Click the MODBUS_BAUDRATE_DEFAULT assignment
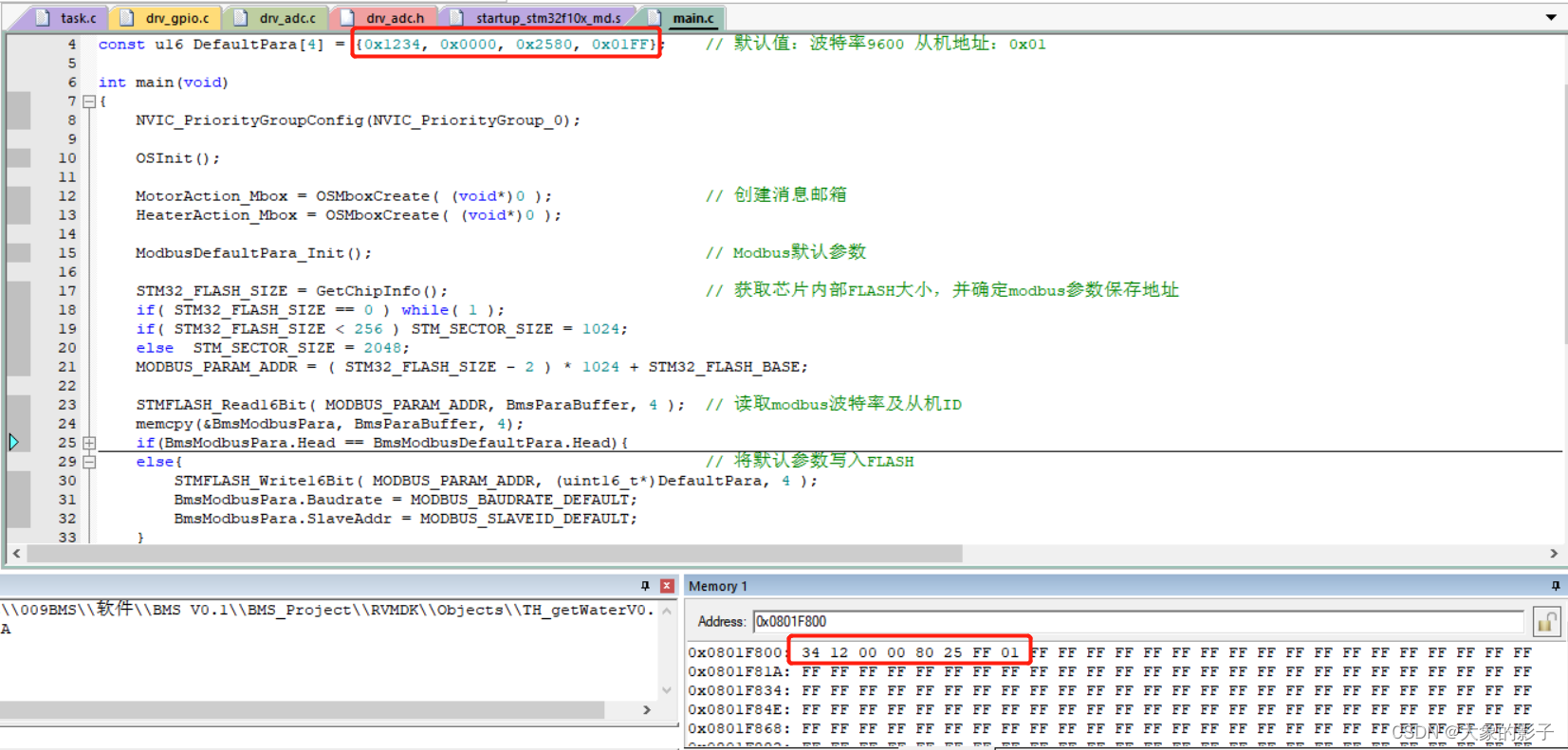Screen dimensions: 1568x750 (x=405, y=500)
